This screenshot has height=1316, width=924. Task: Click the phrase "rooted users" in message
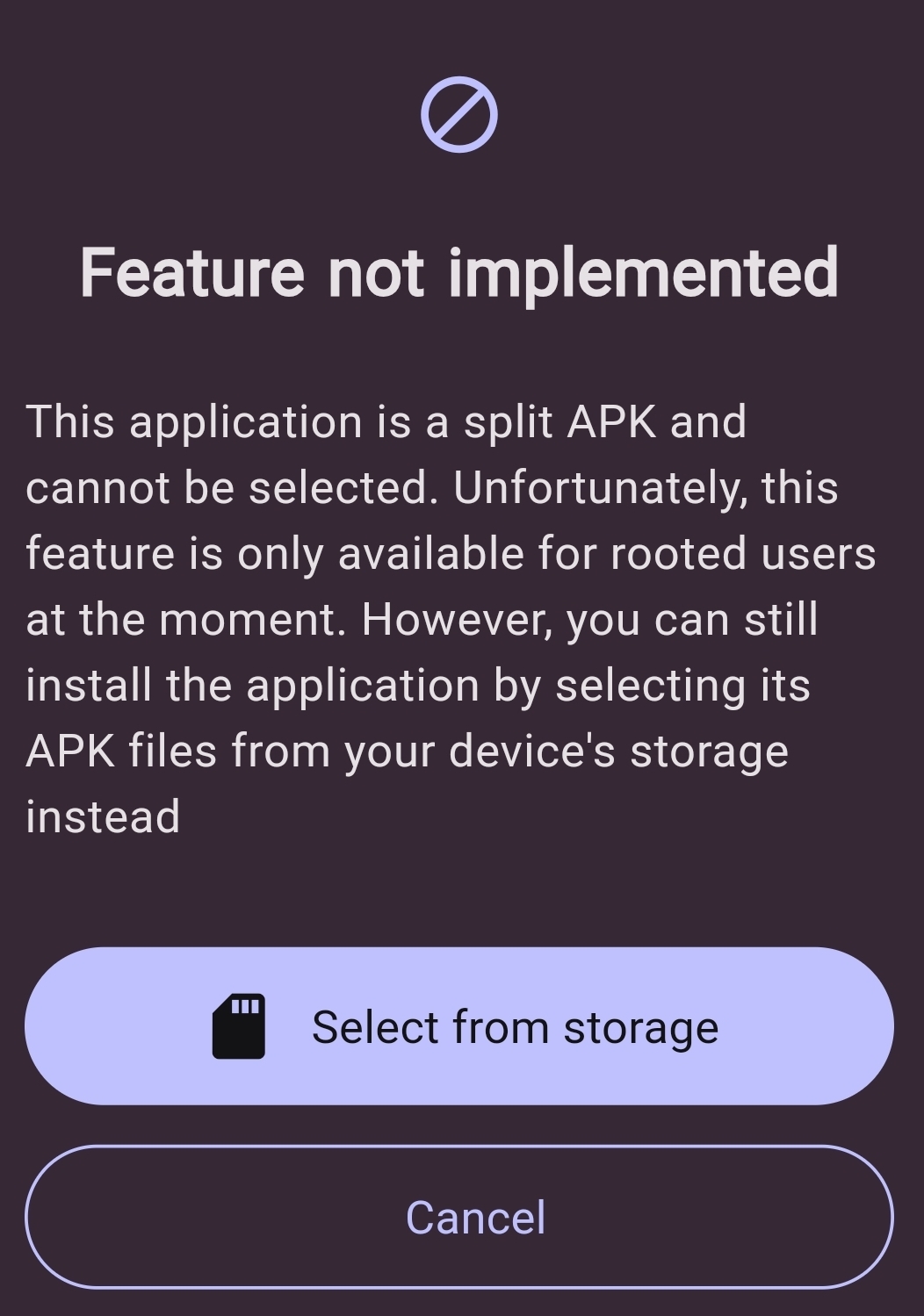click(743, 554)
